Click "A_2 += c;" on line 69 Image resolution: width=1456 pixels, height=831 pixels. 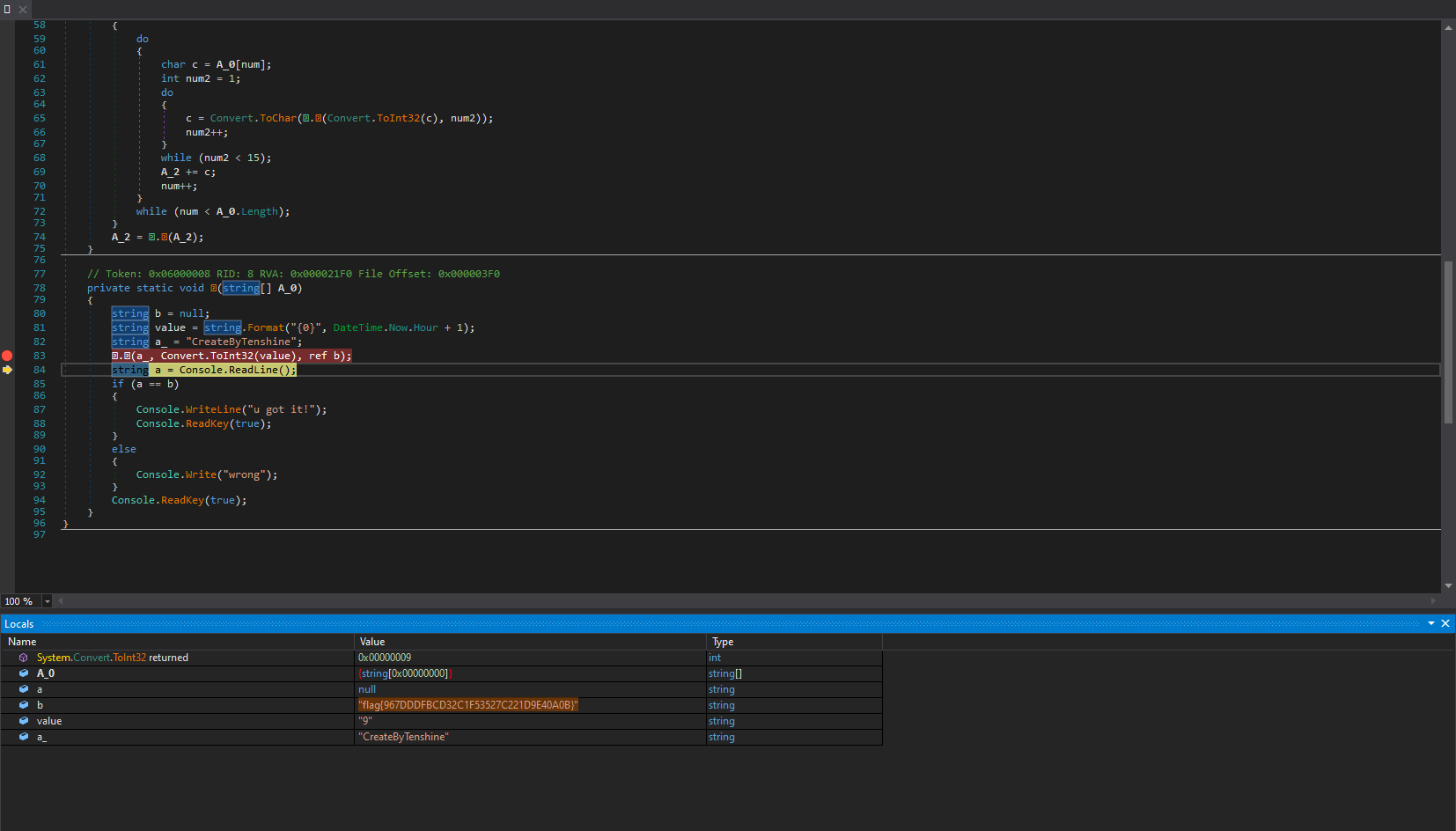click(x=188, y=172)
